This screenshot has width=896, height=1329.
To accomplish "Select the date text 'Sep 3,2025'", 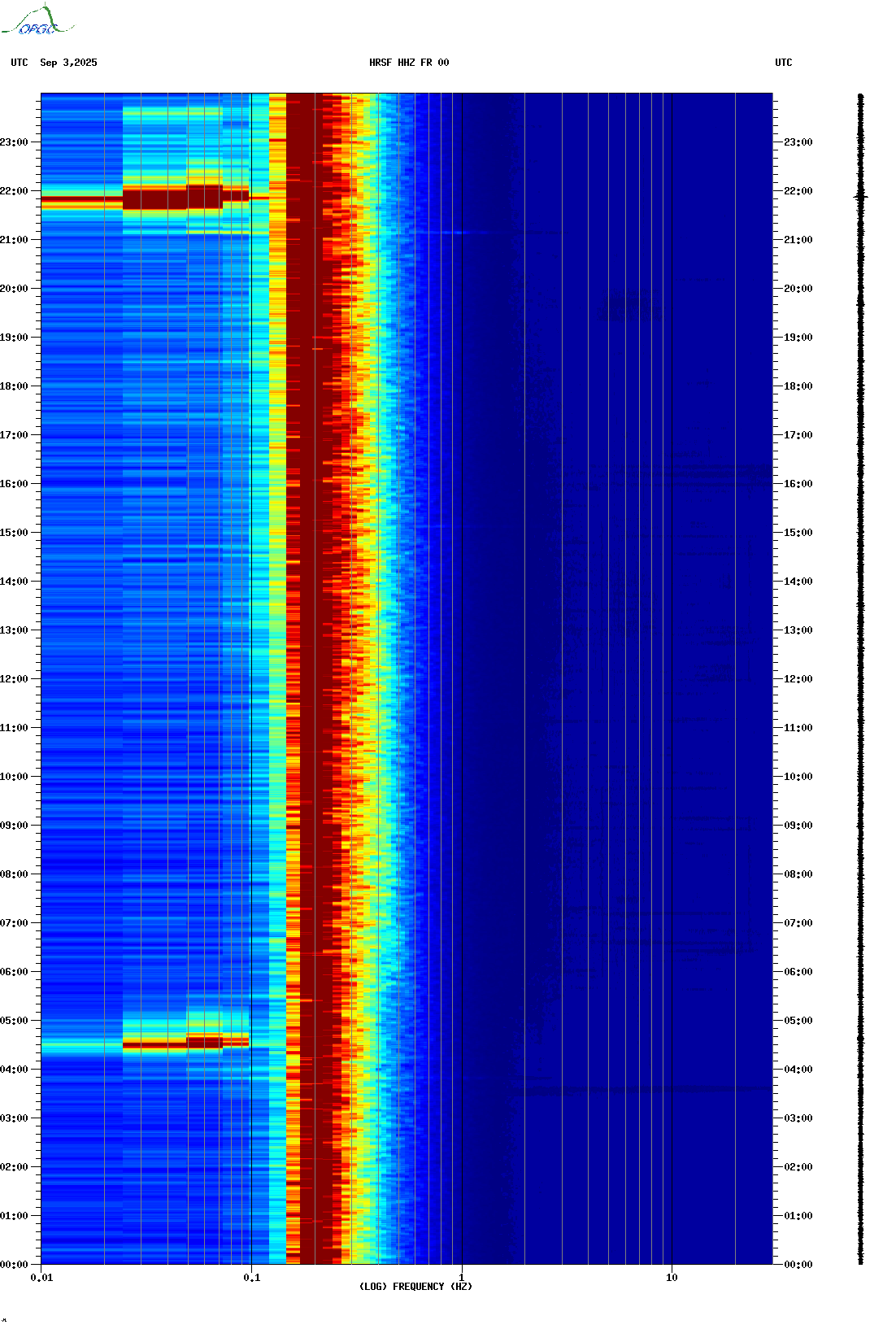I will coord(68,63).
